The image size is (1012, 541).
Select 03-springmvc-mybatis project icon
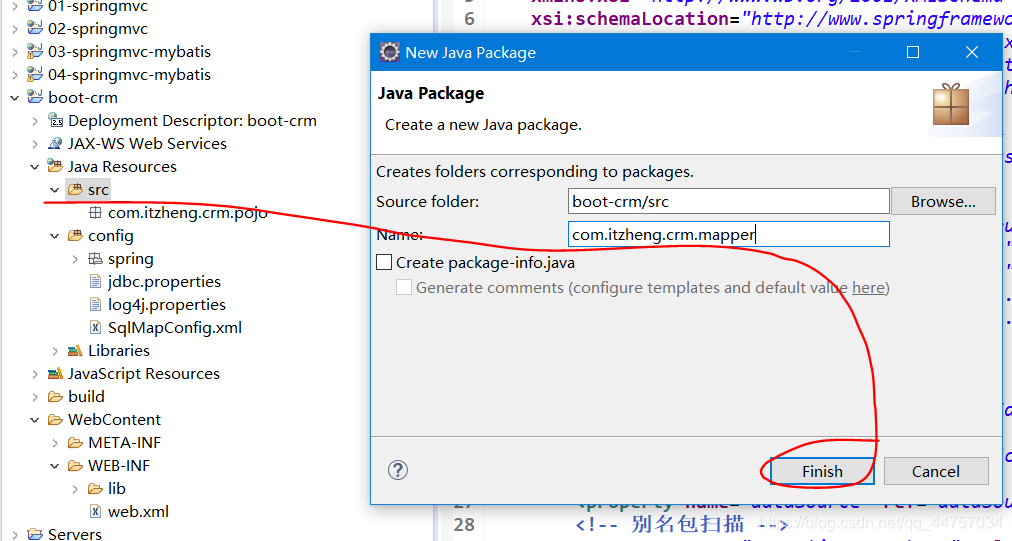tap(35, 51)
